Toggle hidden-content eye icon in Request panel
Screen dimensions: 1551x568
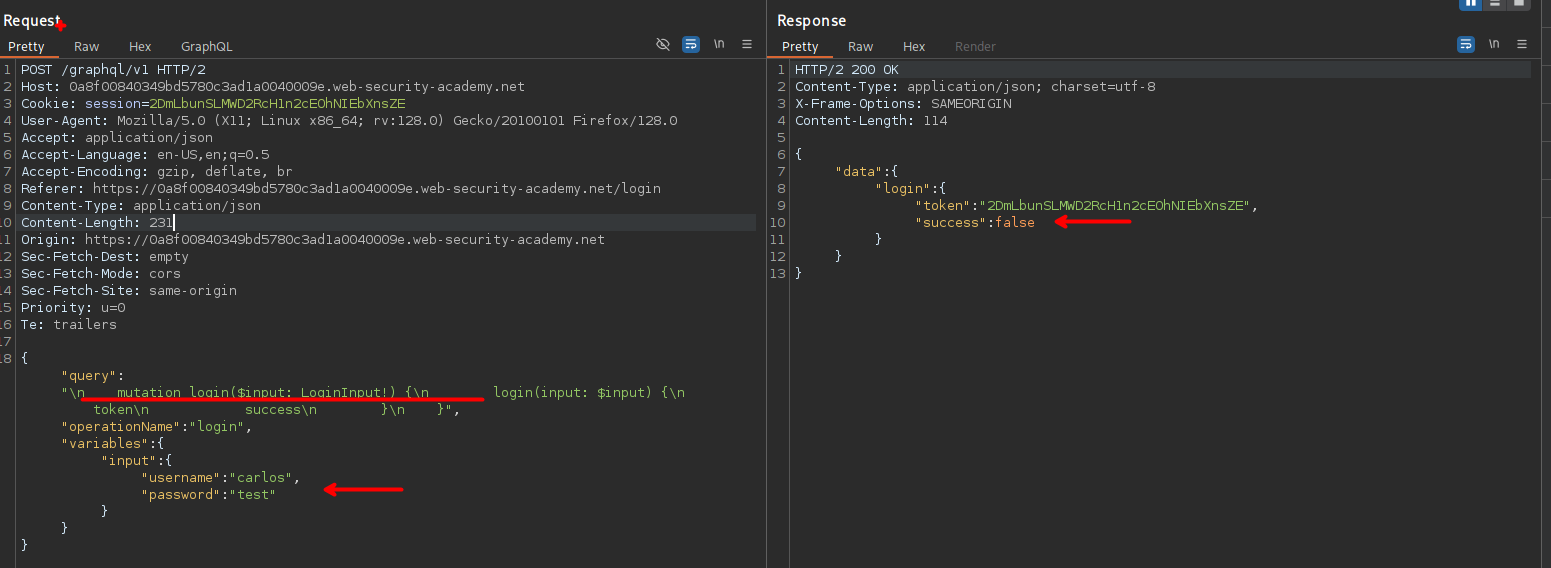tap(662, 45)
